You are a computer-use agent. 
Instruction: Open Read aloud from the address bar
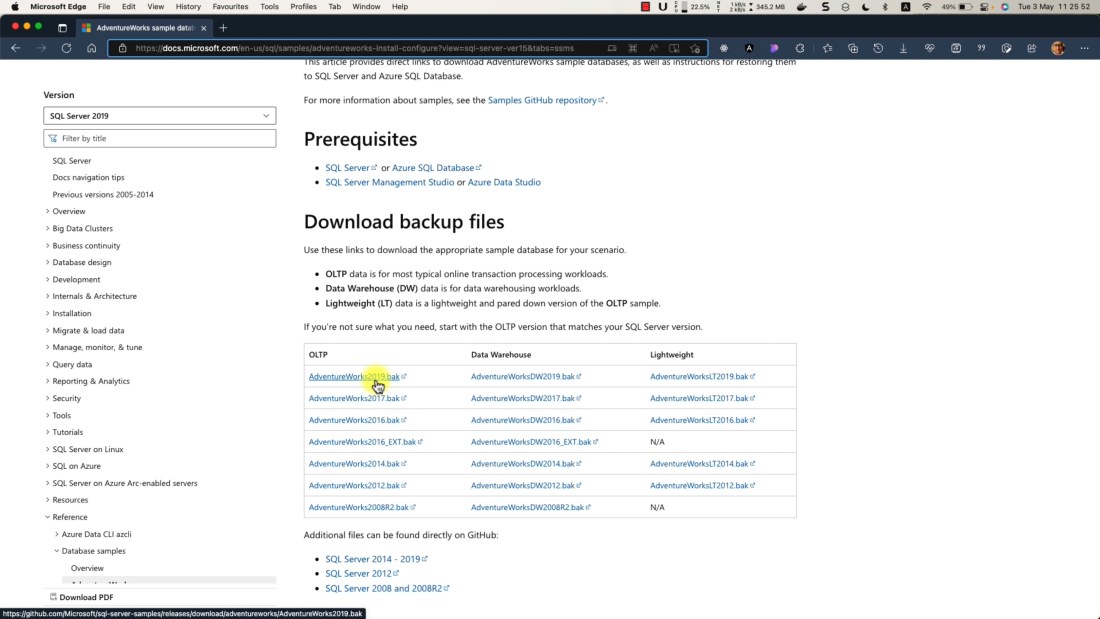coord(653,48)
